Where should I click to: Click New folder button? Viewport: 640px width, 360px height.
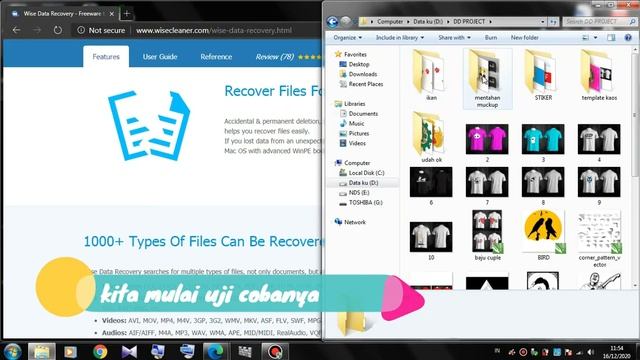tap(524, 38)
